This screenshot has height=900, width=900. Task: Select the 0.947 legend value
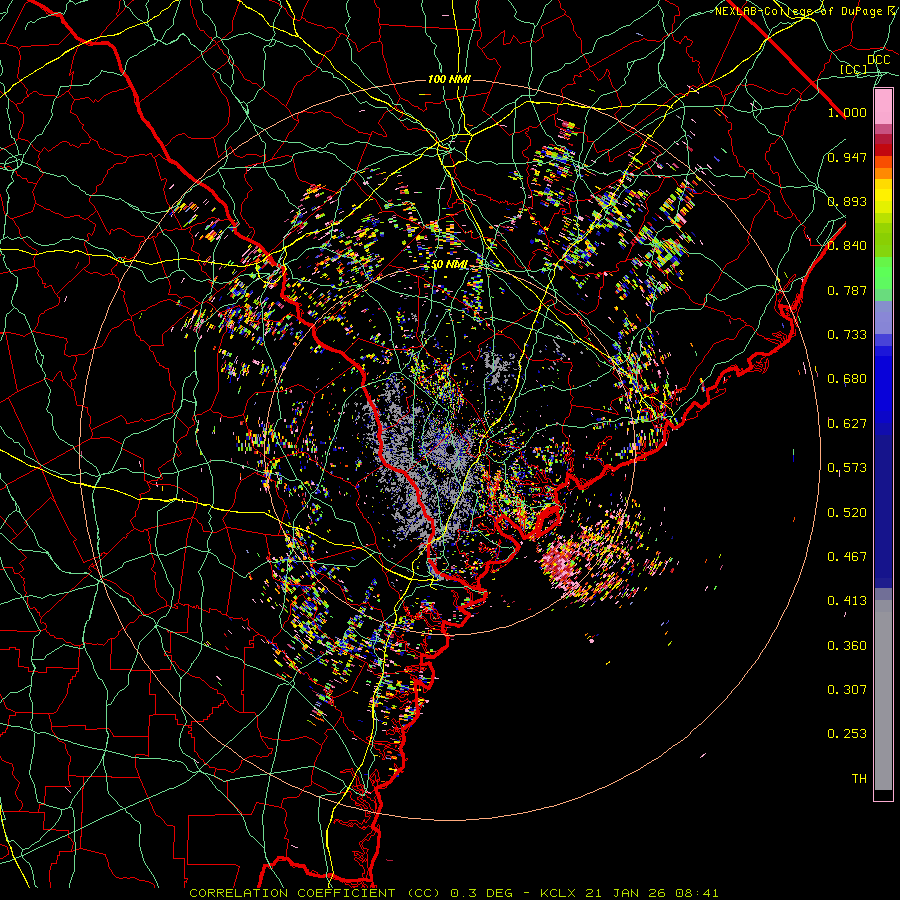(x=847, y=157)
